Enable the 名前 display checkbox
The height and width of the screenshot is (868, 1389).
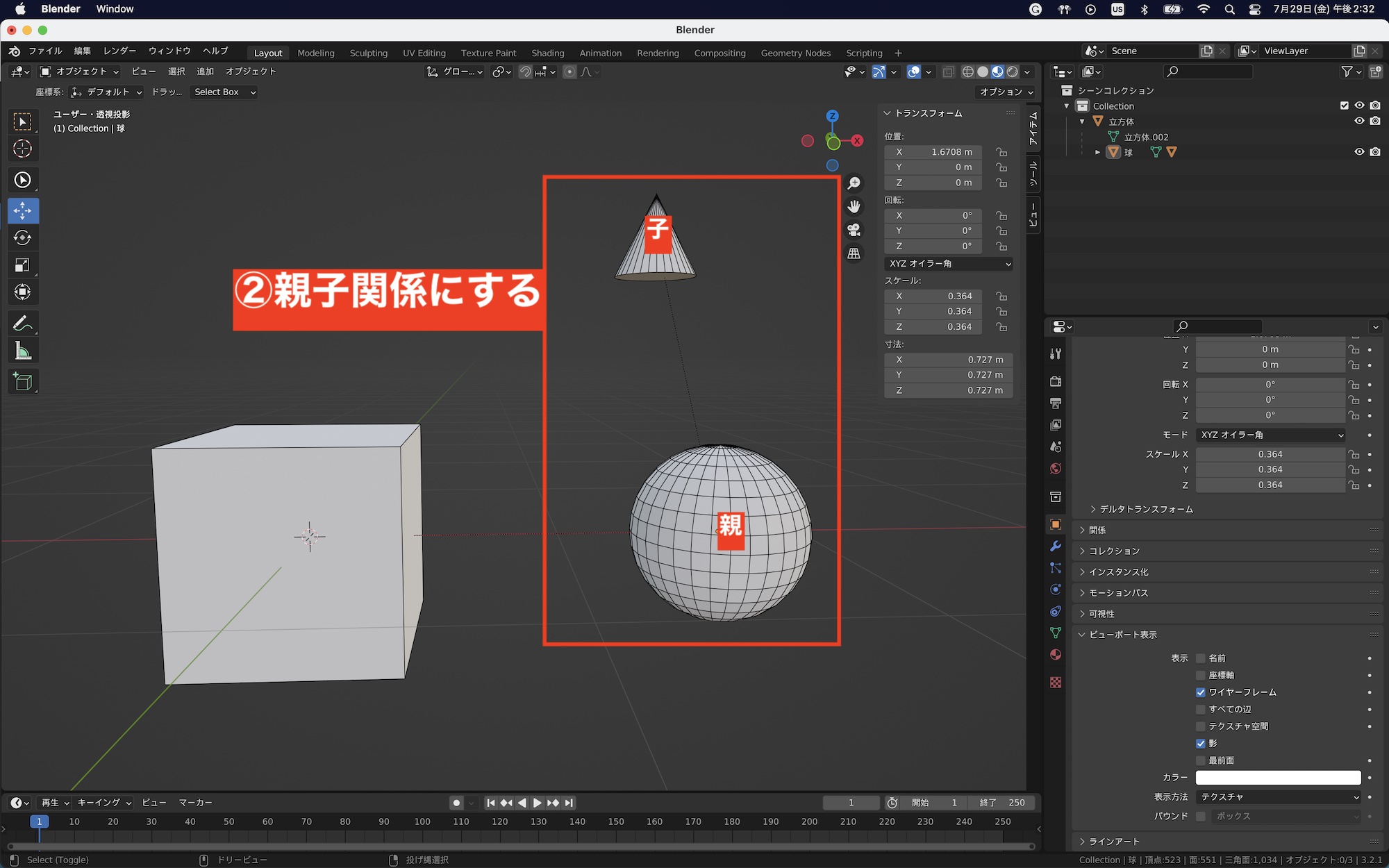point(1200,658)
